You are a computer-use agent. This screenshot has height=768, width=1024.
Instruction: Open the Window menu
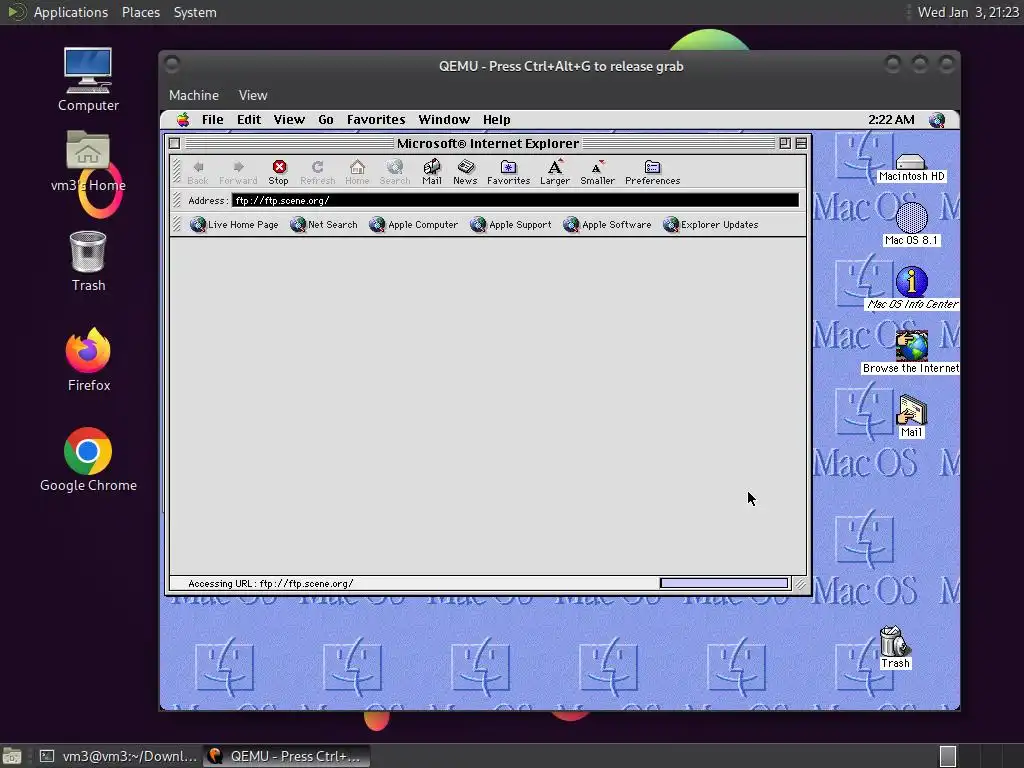click(444, 120)
